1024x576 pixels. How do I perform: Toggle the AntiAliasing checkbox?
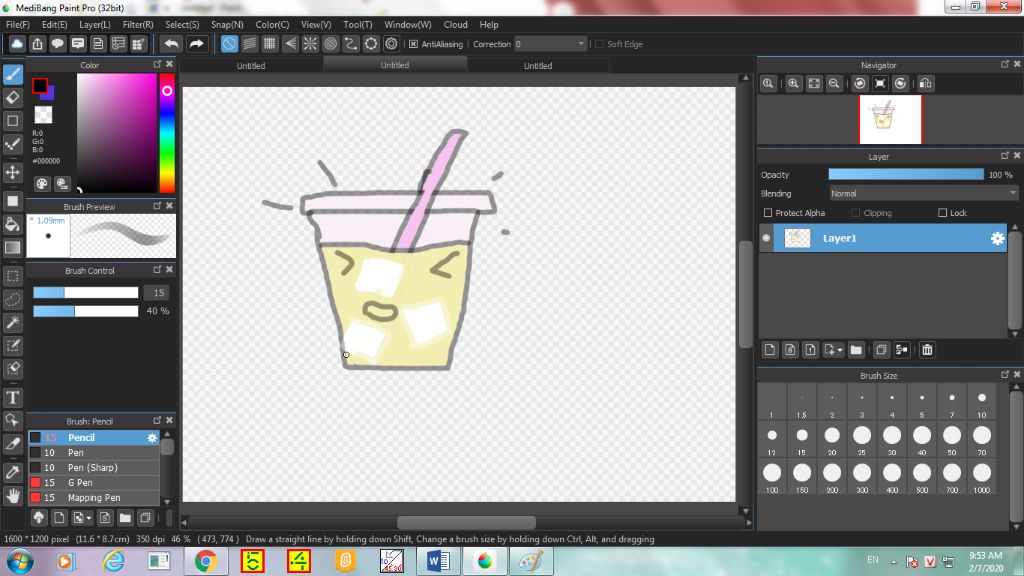click(x=413, y=44)
